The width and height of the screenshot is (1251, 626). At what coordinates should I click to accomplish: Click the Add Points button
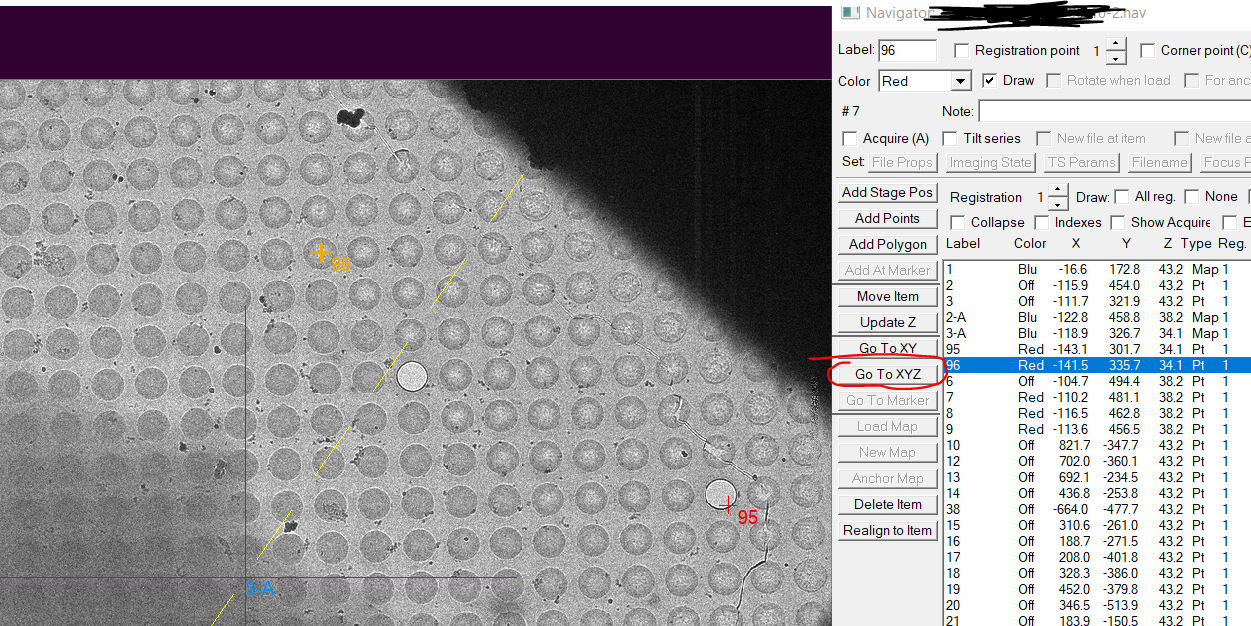coord(888,219)
